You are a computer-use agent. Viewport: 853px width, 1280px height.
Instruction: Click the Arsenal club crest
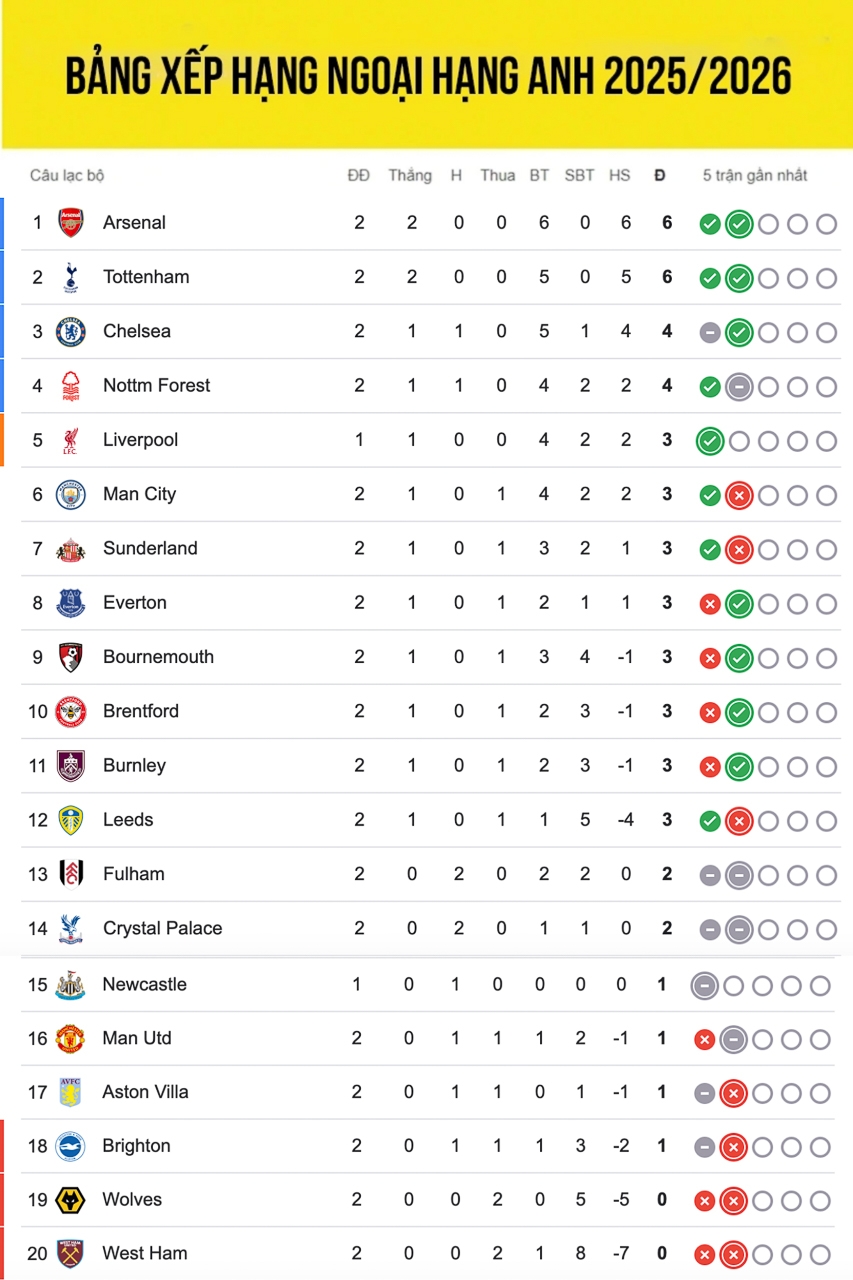[x=71, y=222]
